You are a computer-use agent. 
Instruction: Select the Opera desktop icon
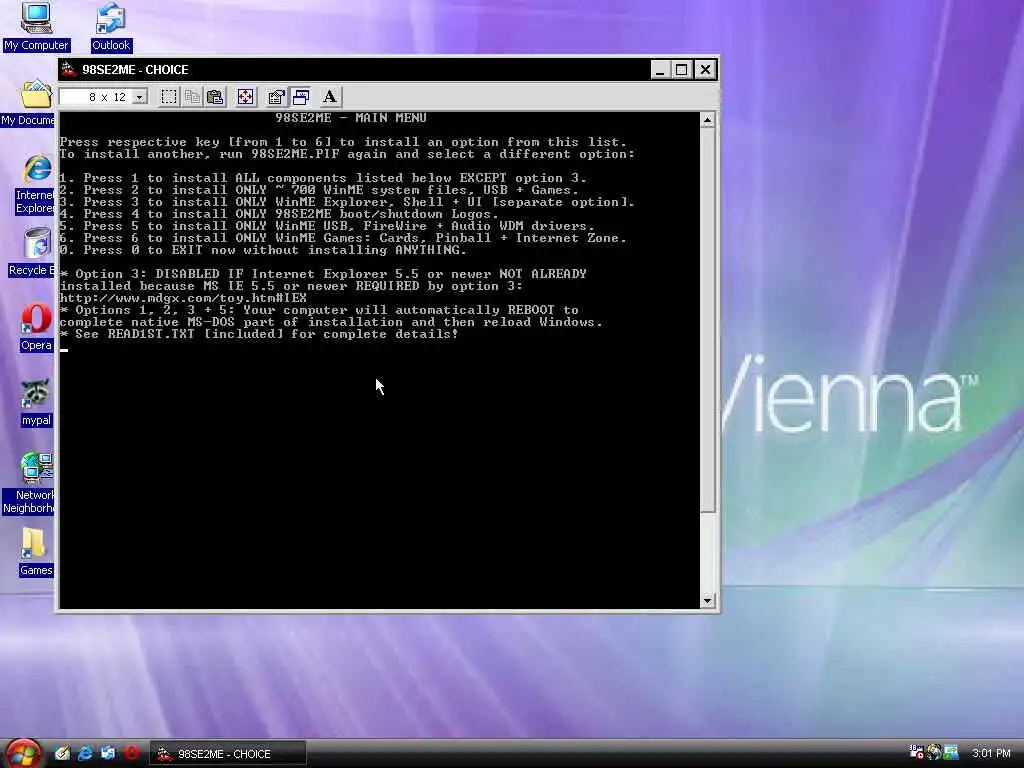(36, 328)
